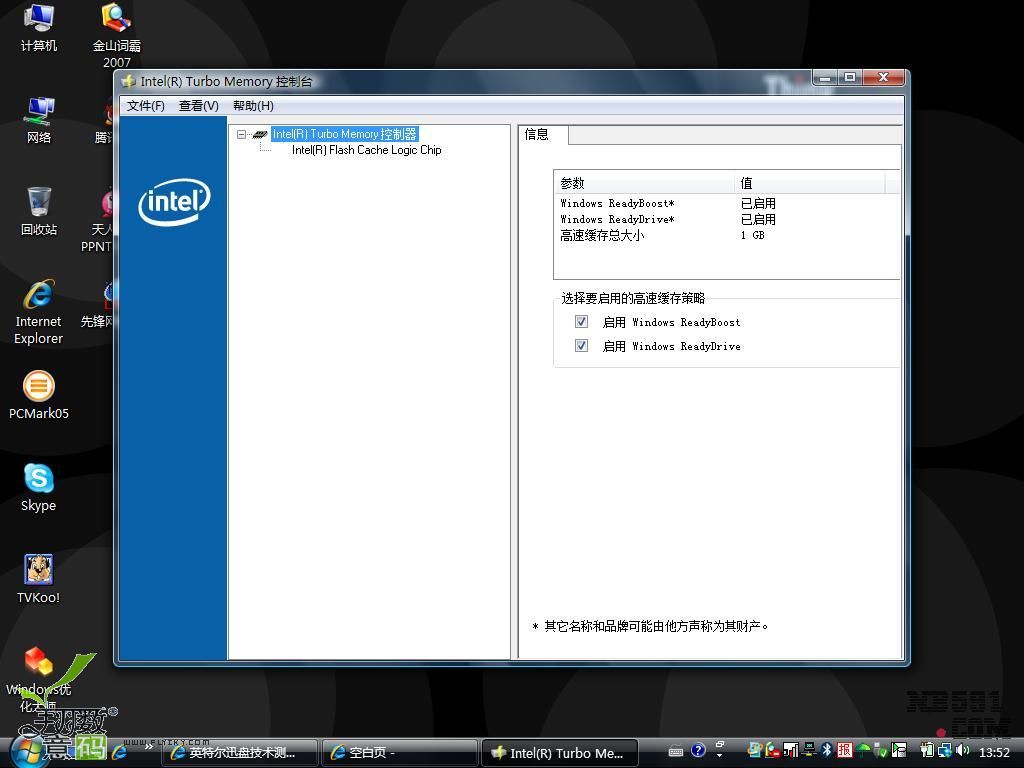Viewport: 1024px width, 768px height.
Task: Click the 网络 network desktop icon
Action: click(38, 111)
